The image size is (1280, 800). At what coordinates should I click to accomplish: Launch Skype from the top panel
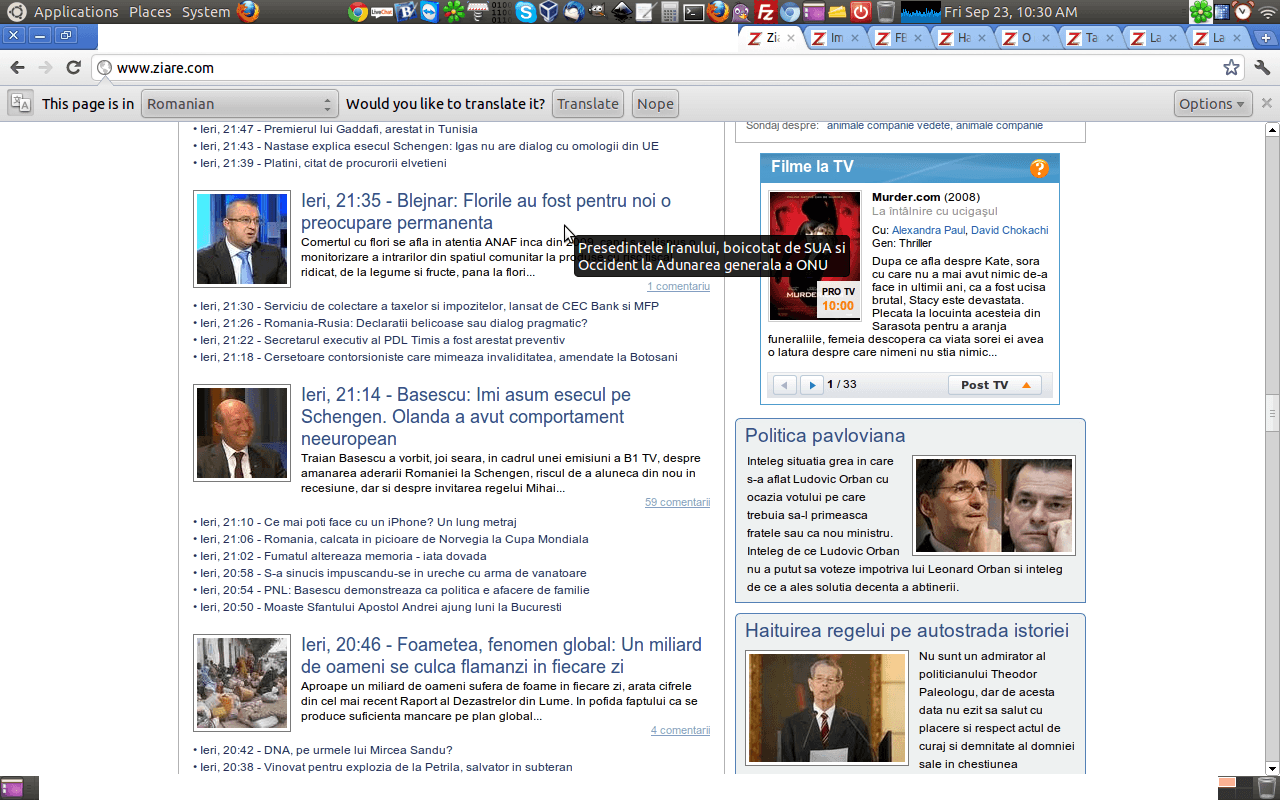click(526, 12)
